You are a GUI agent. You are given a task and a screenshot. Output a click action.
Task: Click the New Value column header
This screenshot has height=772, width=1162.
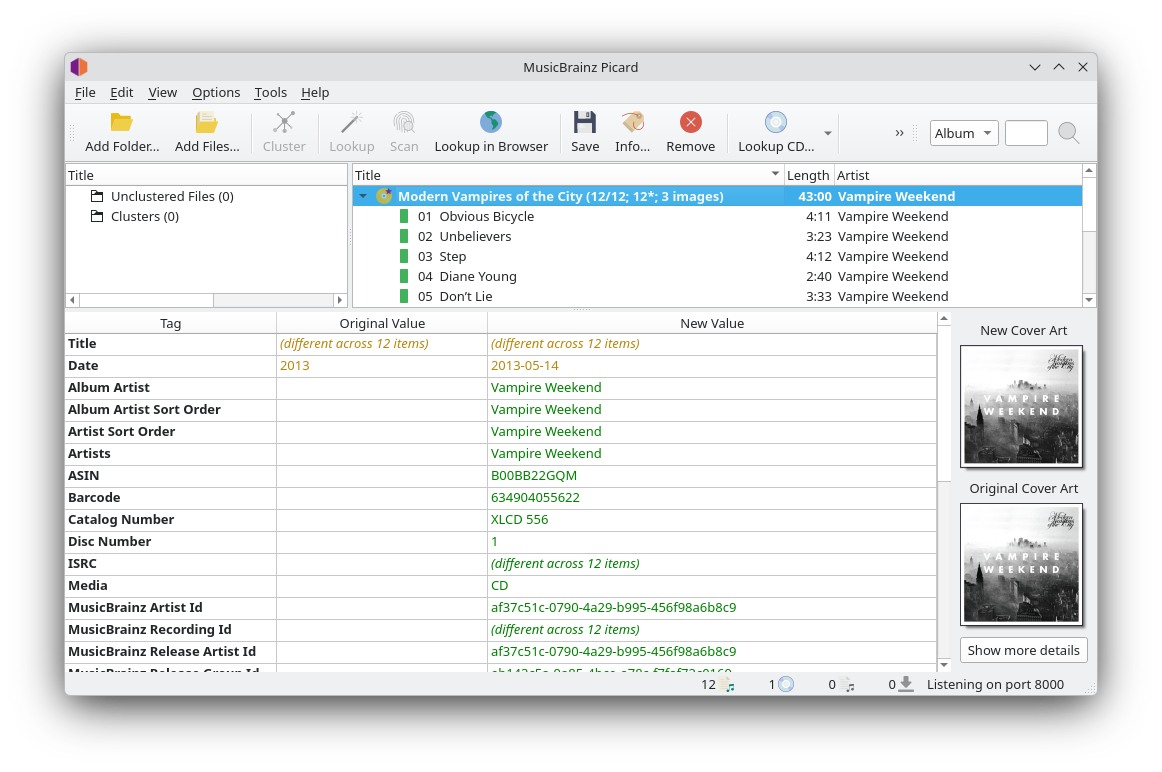coord(712,323)
